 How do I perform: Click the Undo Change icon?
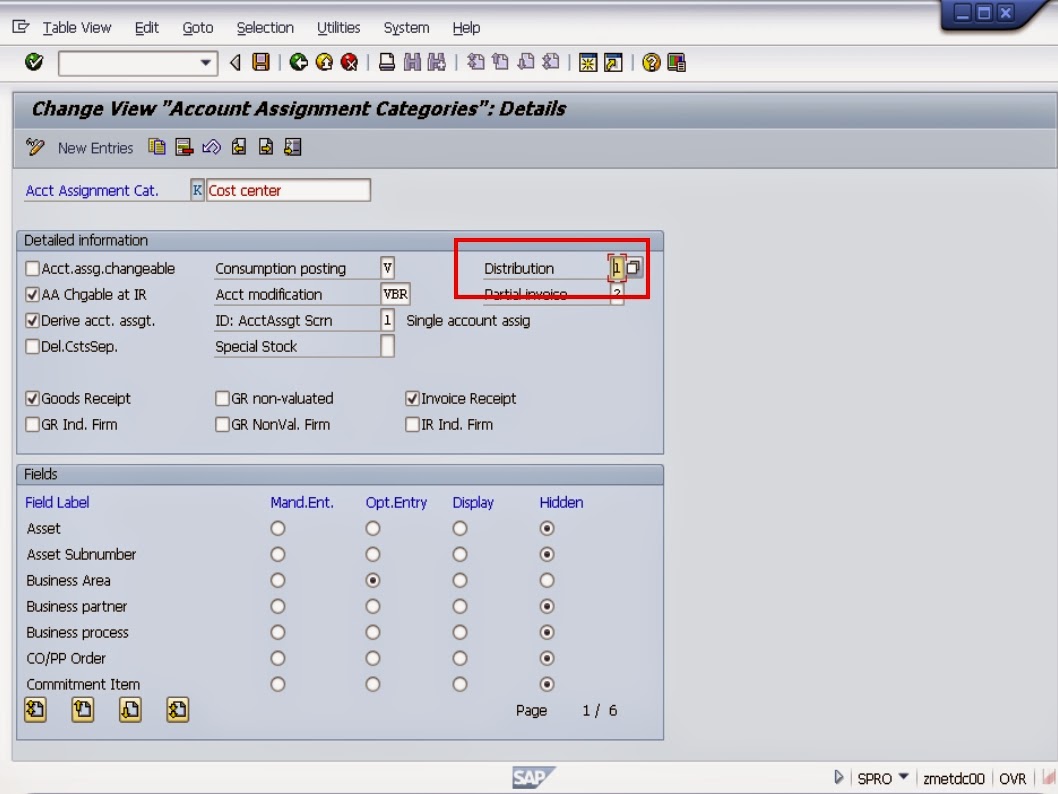tap(211, 147)
